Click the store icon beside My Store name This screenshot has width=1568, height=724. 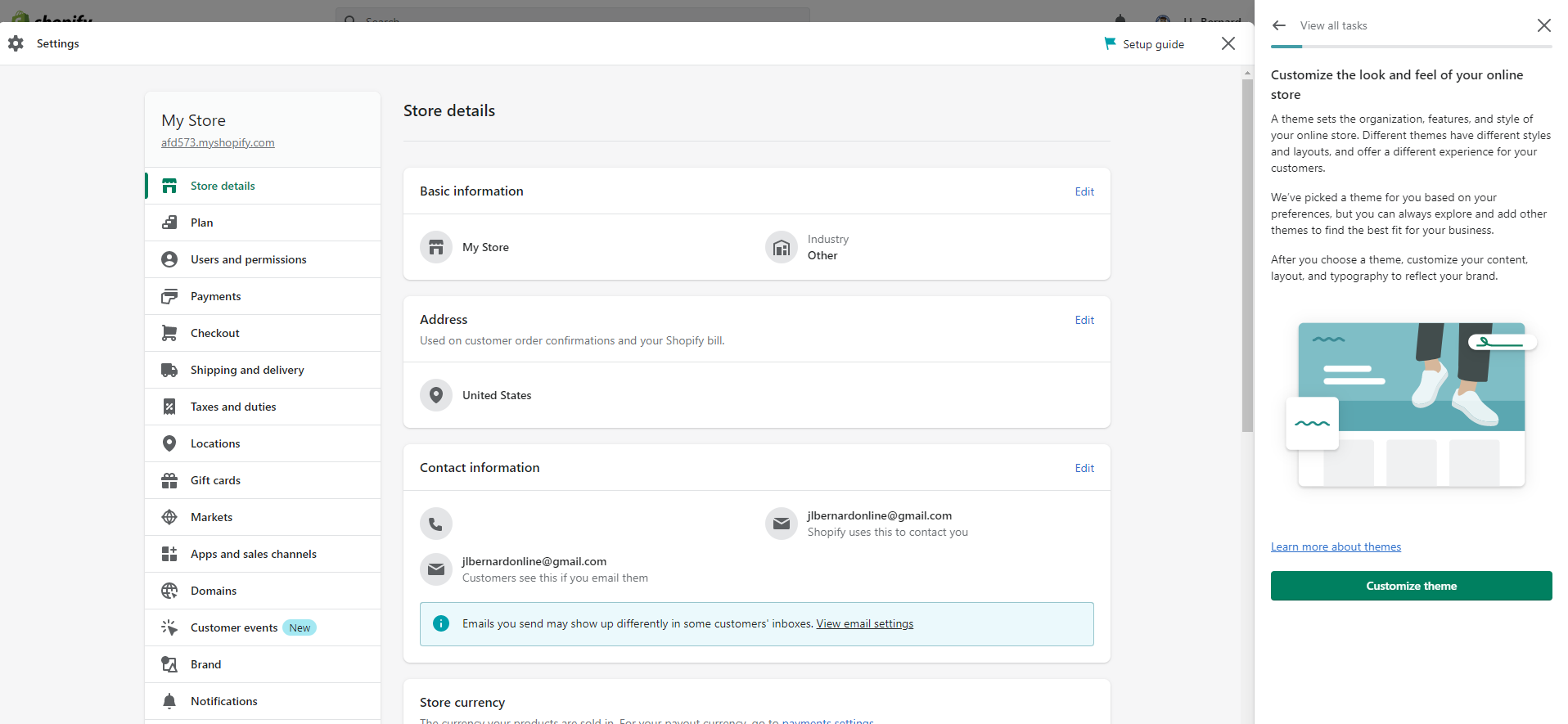(x=436, y=247)
